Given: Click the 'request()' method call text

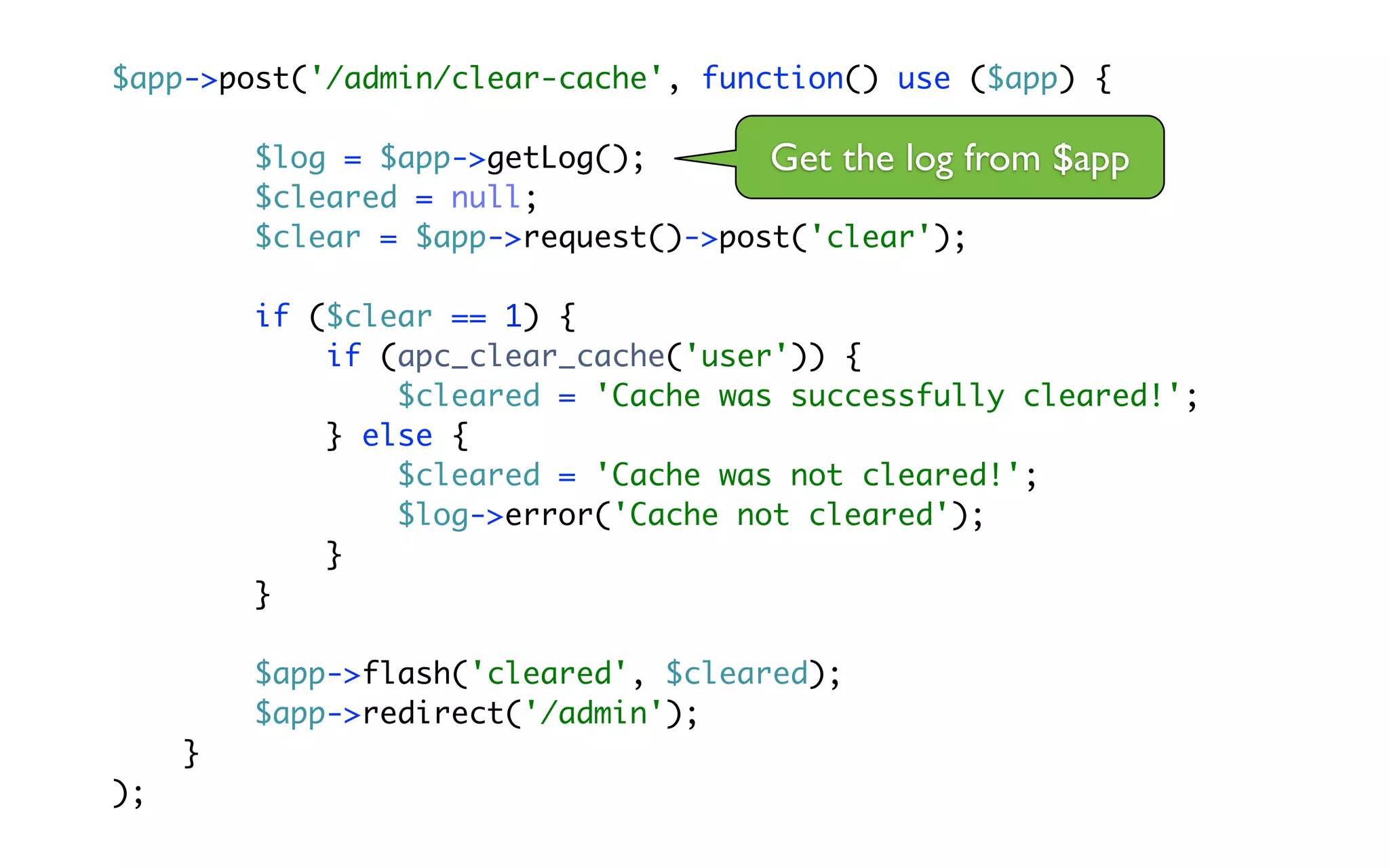Looking at the screenshot, I should pos(602,238).
